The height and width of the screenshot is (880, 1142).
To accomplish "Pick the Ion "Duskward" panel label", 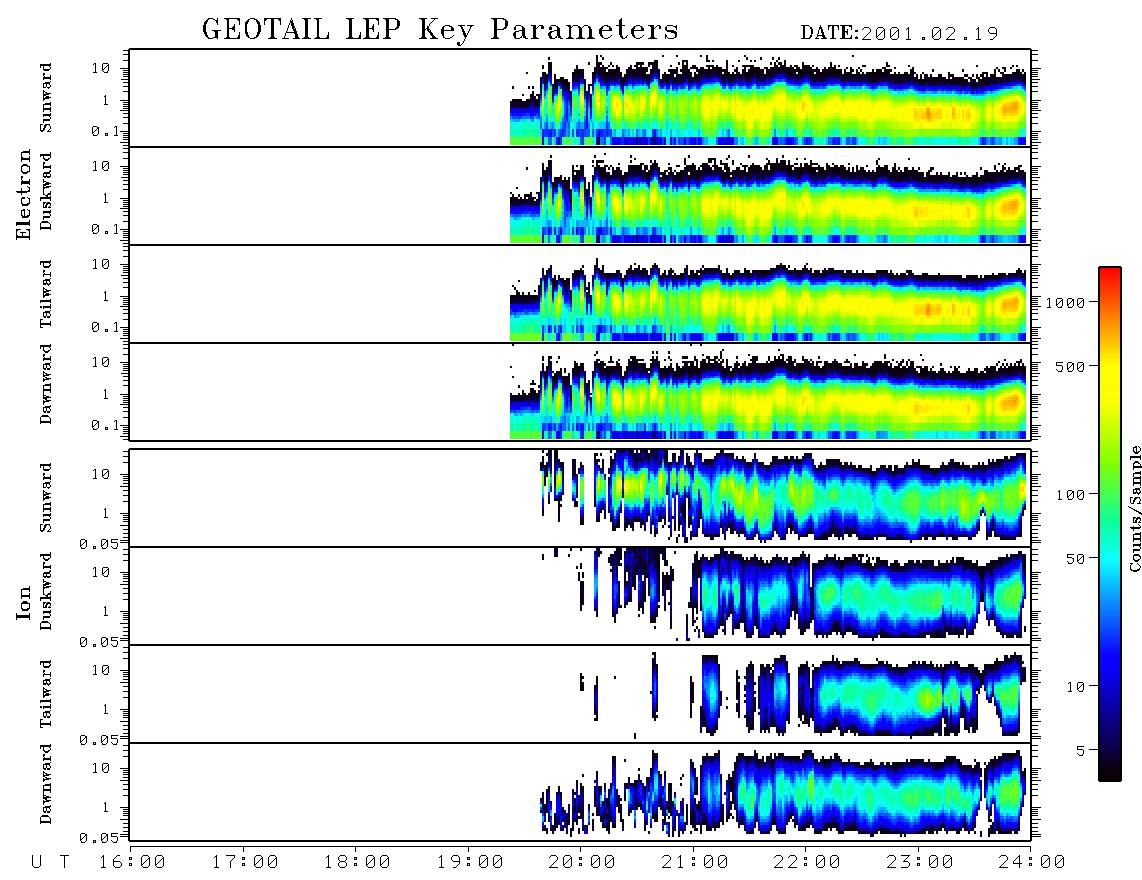I will tap(46, 592).
